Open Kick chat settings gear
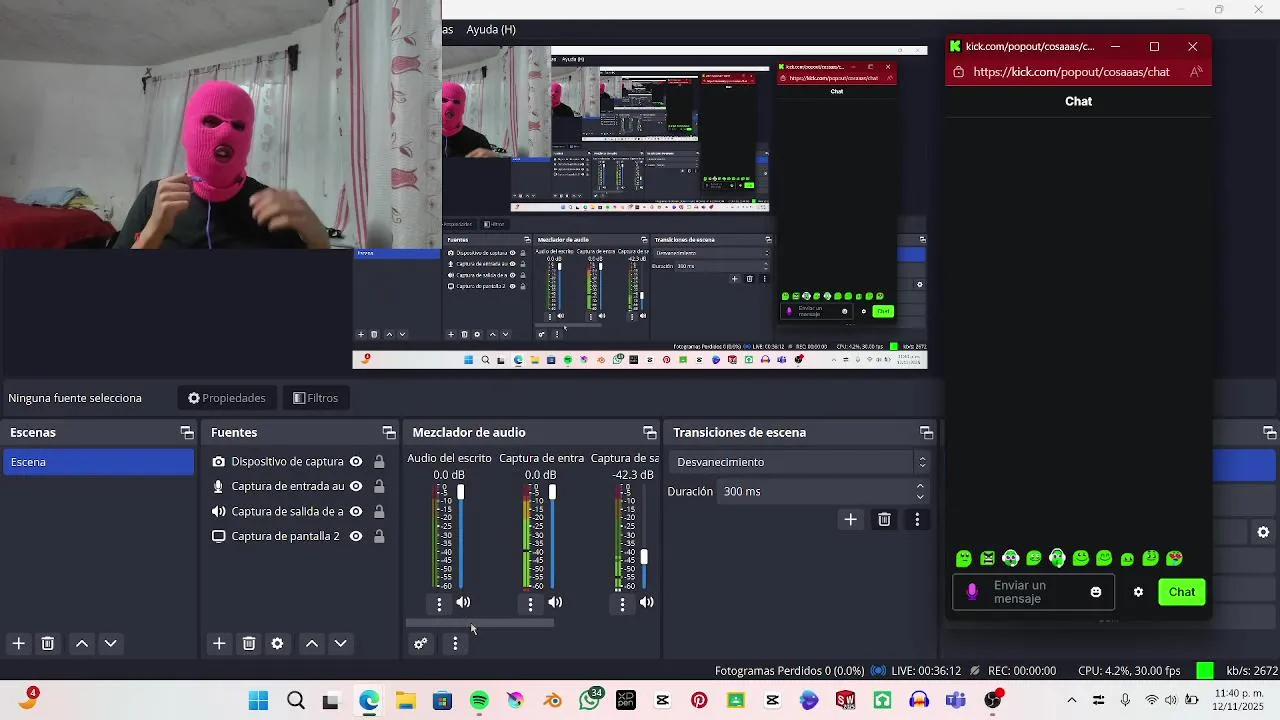The height and width of the screenshot is (720, 1280). 1138,592
